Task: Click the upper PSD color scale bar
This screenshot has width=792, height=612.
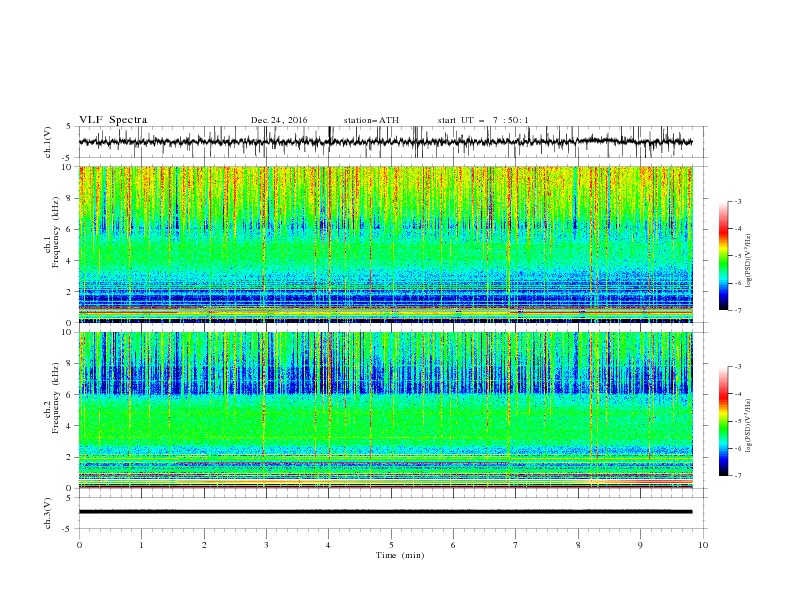Action: point(723,256)
